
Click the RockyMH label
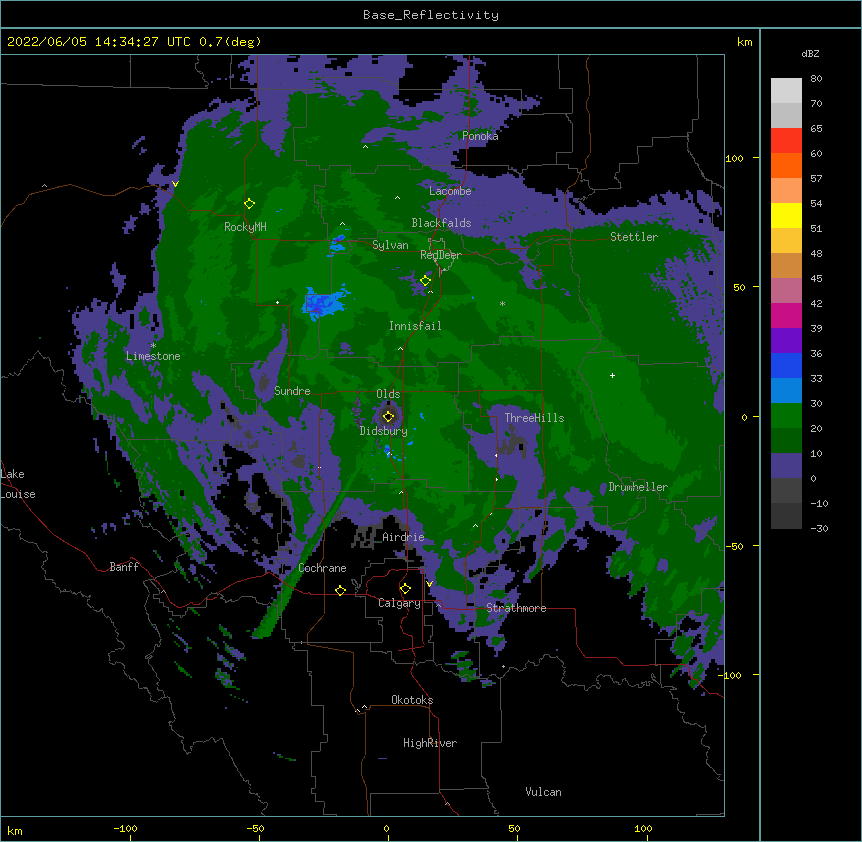point(245,227)
